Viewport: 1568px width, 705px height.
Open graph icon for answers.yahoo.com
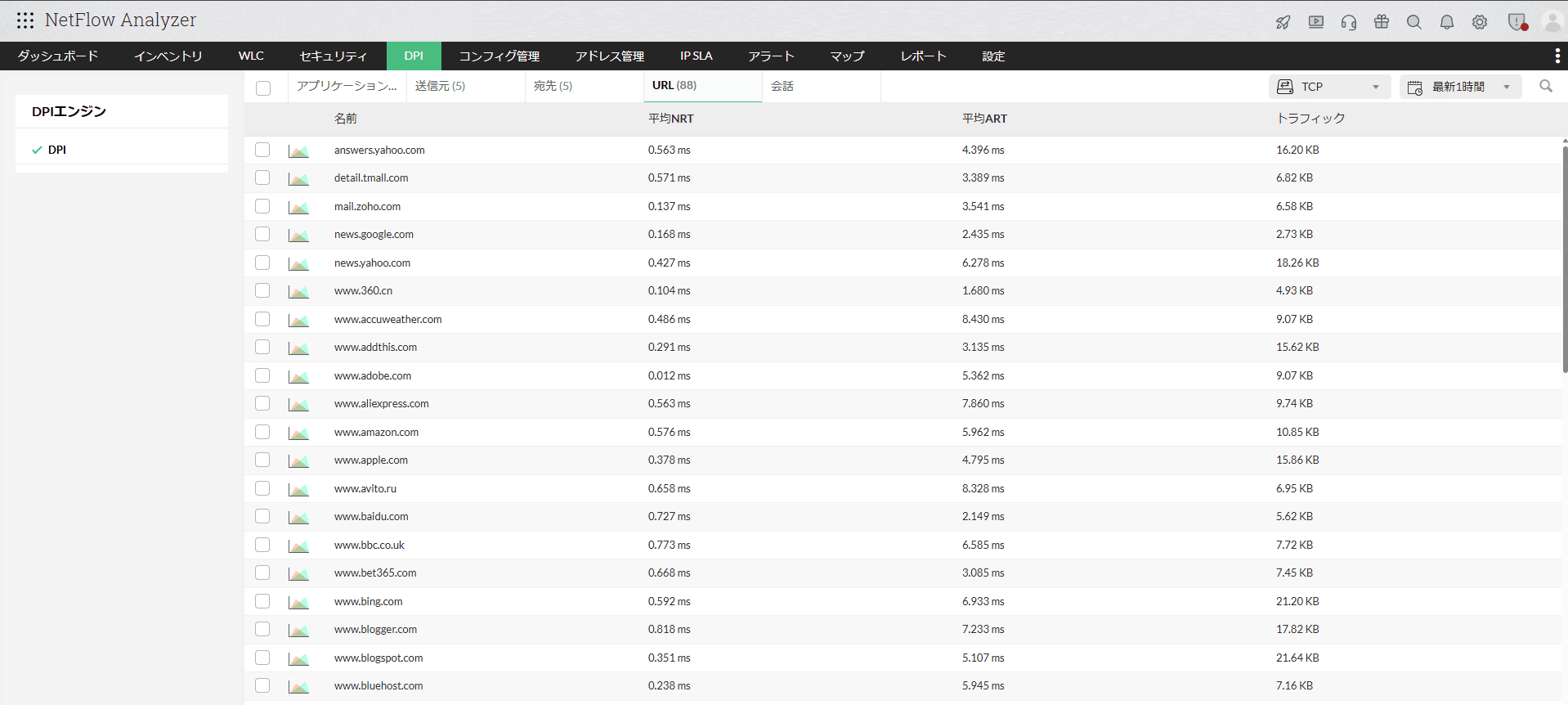pyautogui.click(x=298, y=150)
